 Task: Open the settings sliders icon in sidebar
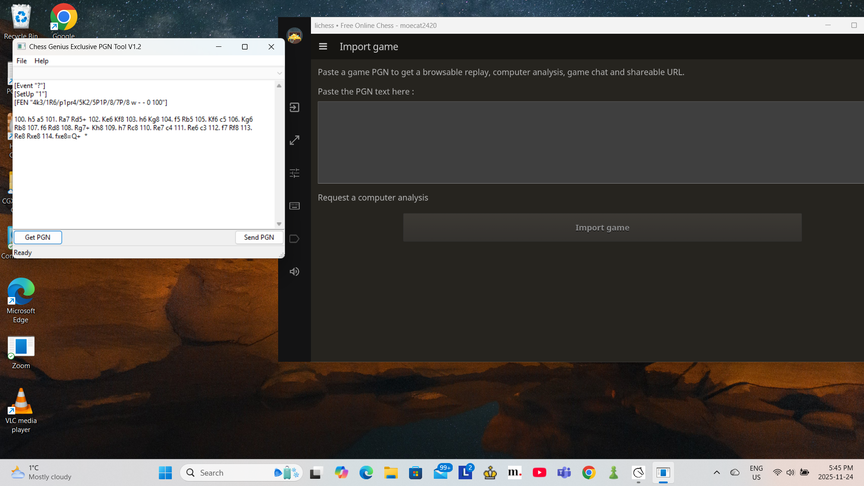[x=295, y=173]
